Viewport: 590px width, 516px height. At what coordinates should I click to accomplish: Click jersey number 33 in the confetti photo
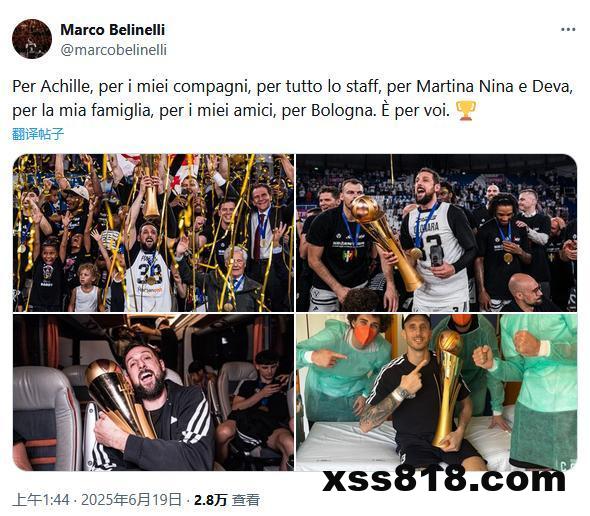click(x=149, y=274)
